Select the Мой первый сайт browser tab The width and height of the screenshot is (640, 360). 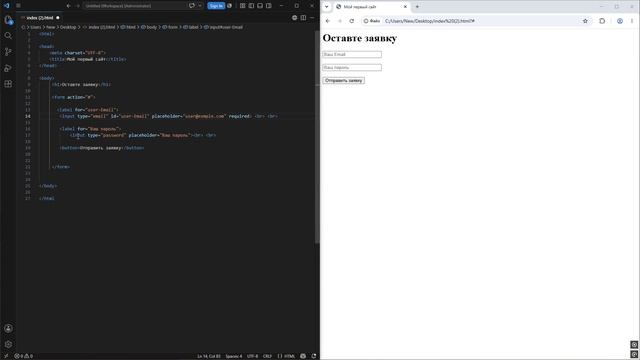371,7
